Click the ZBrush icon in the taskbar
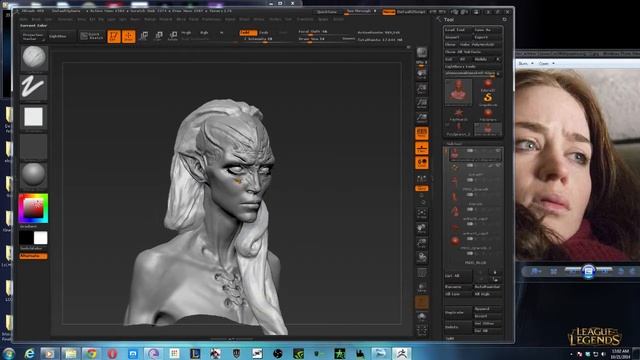 [x=401, y=353]
